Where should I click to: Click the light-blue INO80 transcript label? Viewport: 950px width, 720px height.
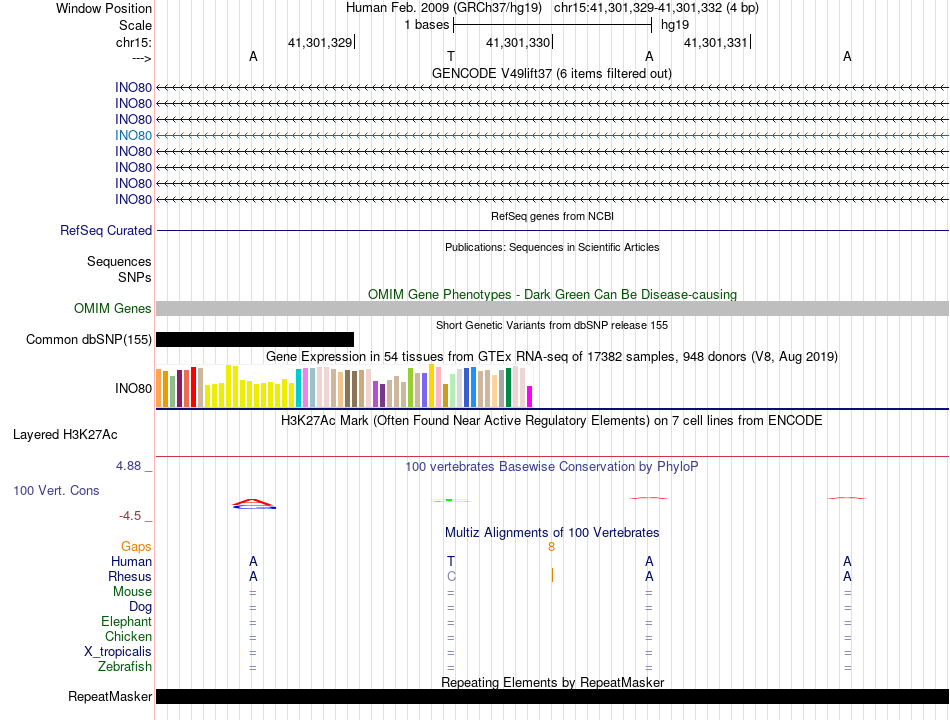tap(133, 136)
